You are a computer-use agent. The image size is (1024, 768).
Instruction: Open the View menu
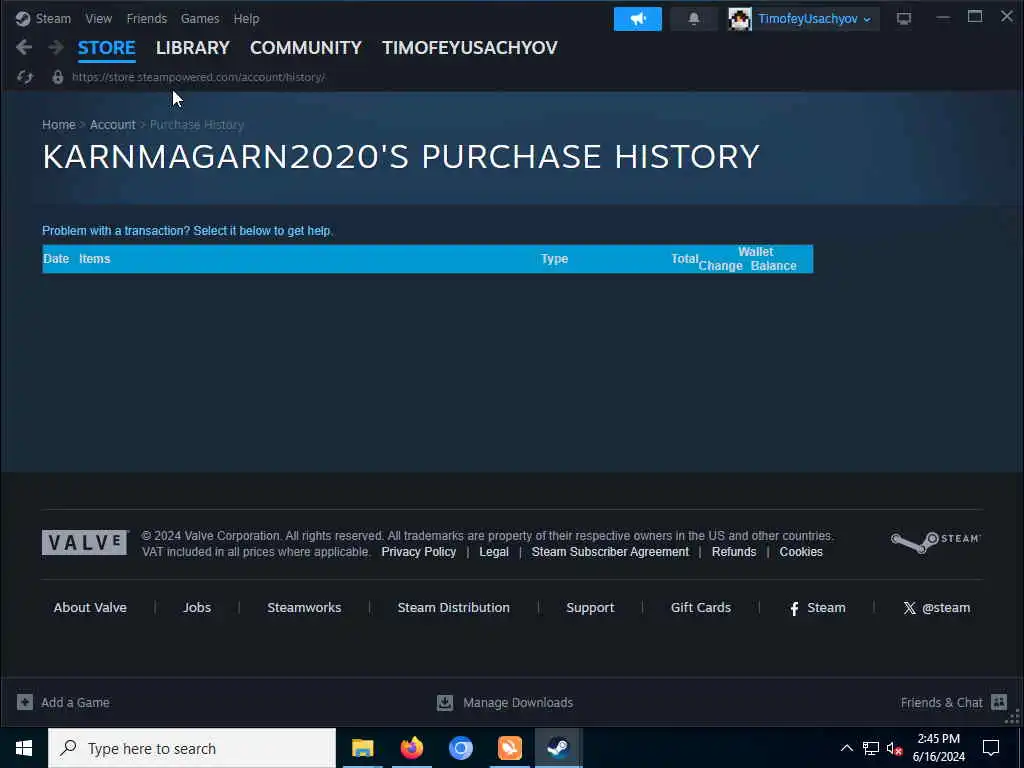click(99, 19)
